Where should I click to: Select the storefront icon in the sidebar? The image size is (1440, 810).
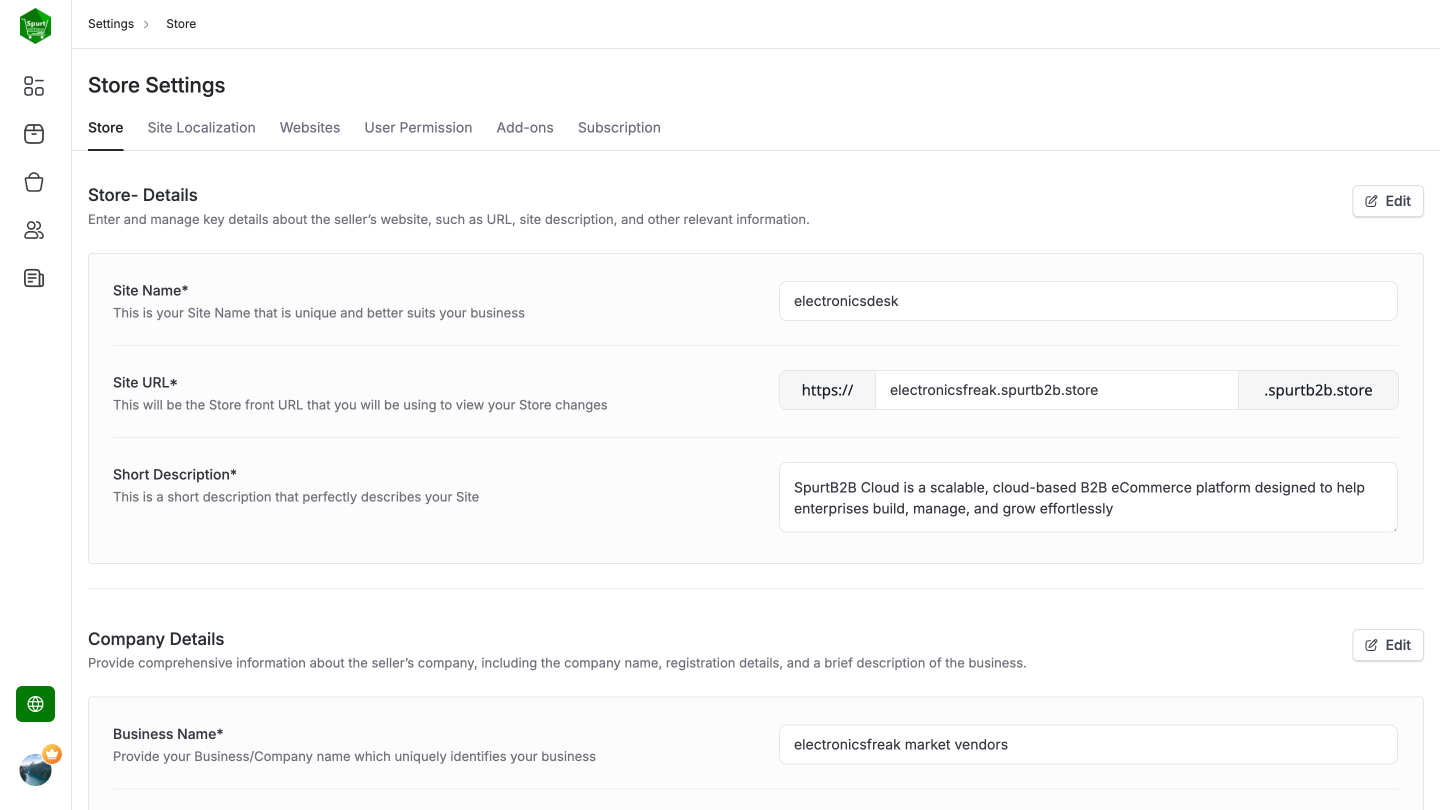point(33,133)
